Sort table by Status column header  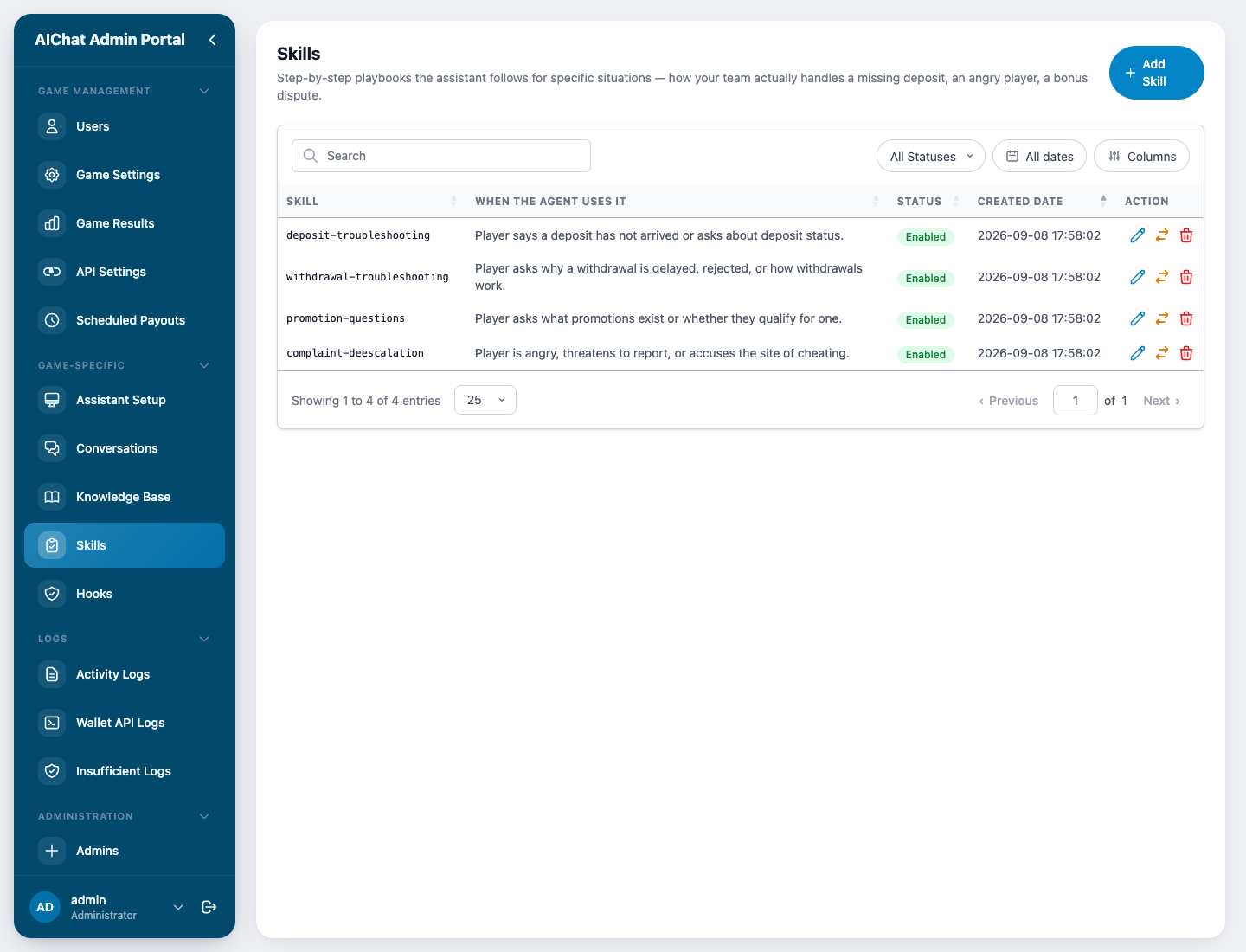[928, 201]
